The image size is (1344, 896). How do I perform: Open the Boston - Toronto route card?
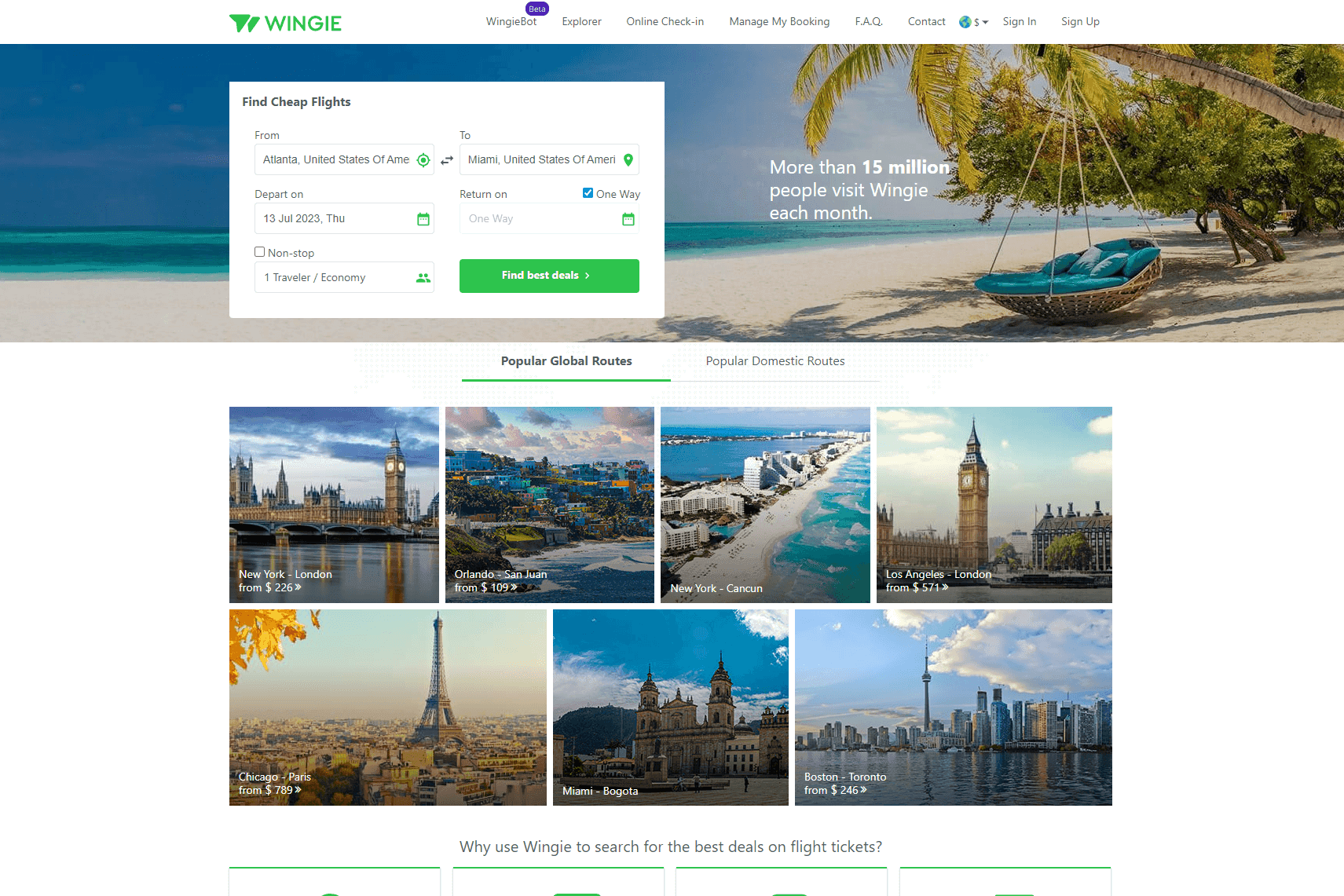coord(954,708)
